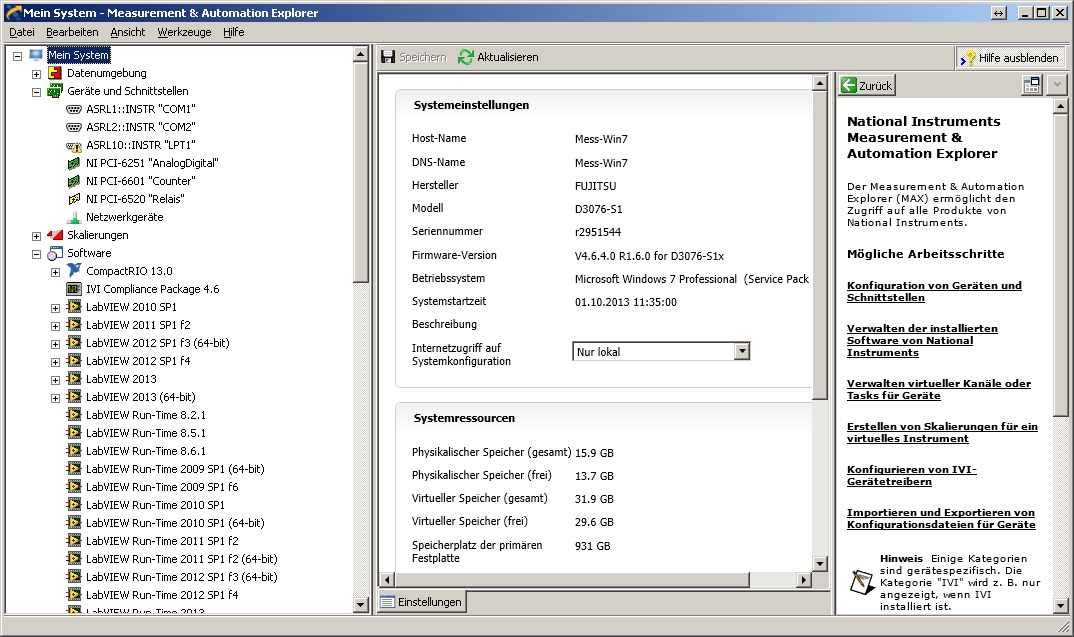Click the LabVIEW 2010 SP1 icon
Image resolution: width=1074 pixels, height=637 pixels.
[74, 307]
